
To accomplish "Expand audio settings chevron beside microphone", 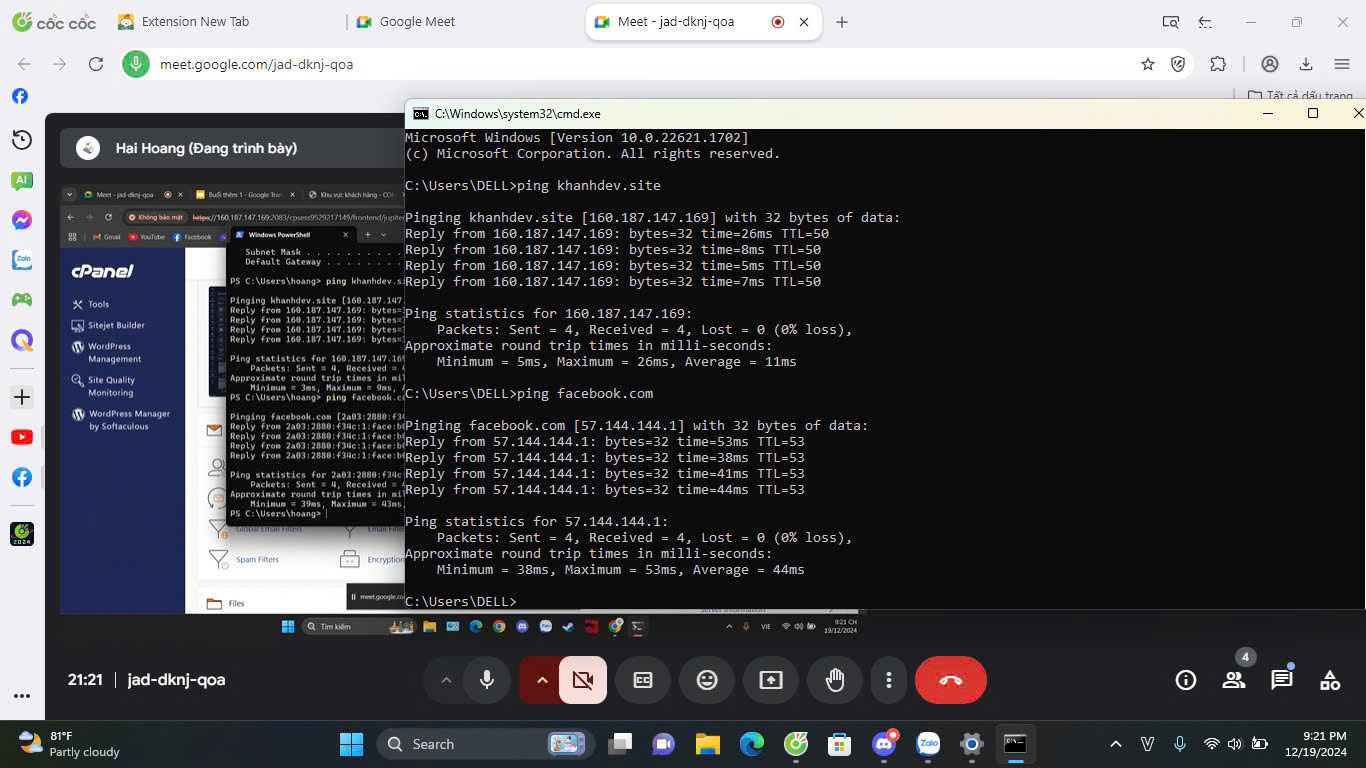I will (446, 680).
